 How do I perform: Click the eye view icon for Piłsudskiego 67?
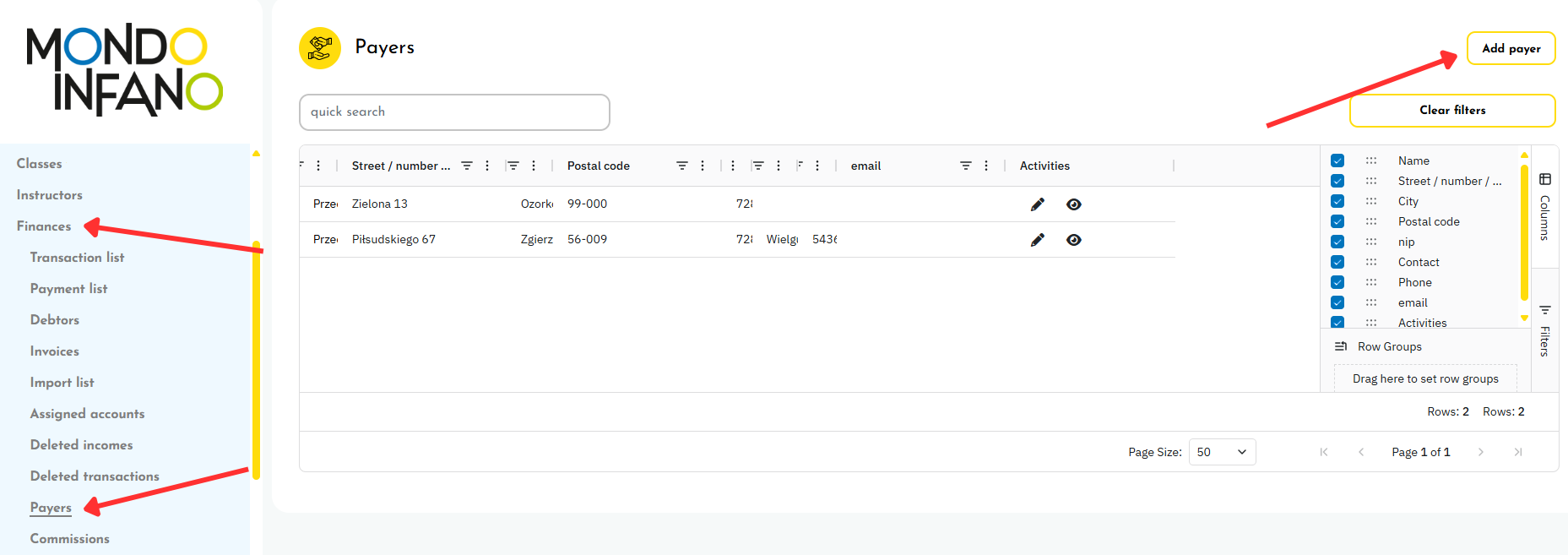coord(1073,240)
